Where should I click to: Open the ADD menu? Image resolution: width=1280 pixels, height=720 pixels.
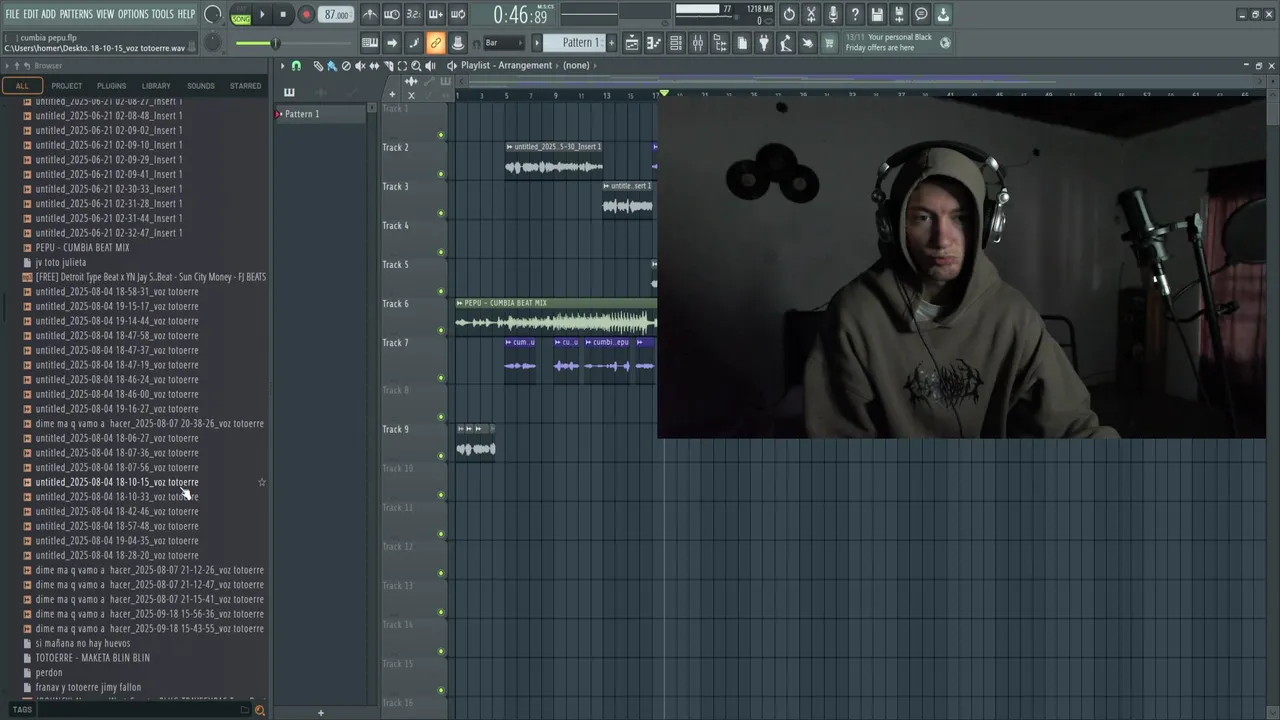coord(49,14)
